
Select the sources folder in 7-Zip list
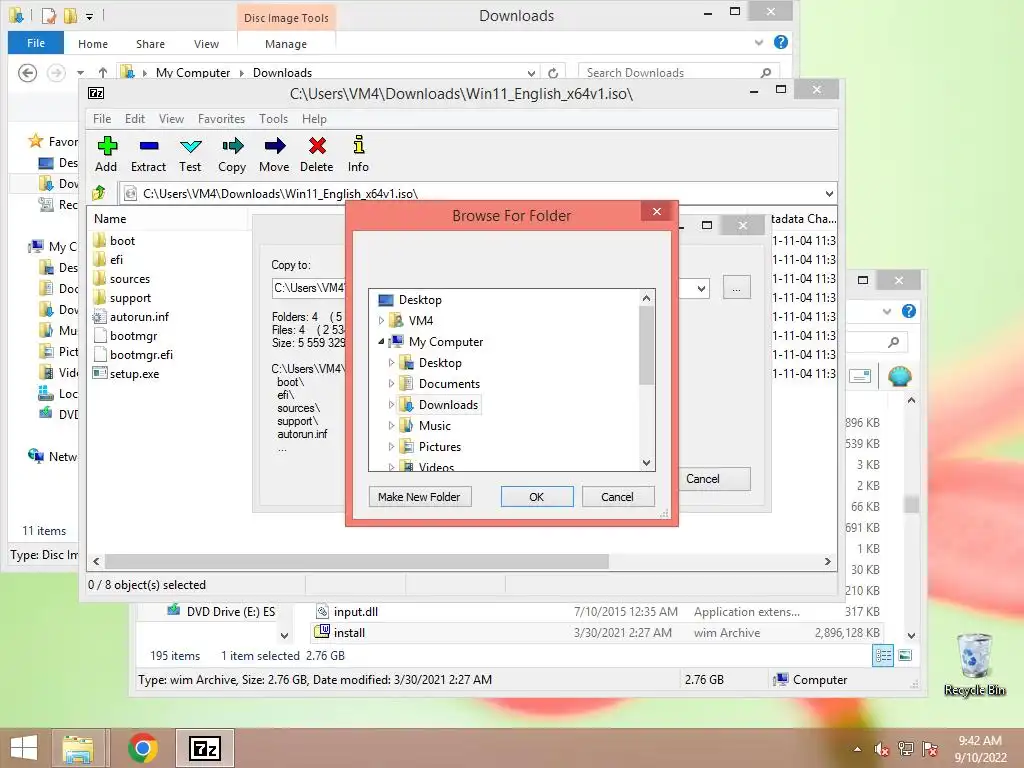[x=129, y=279]
